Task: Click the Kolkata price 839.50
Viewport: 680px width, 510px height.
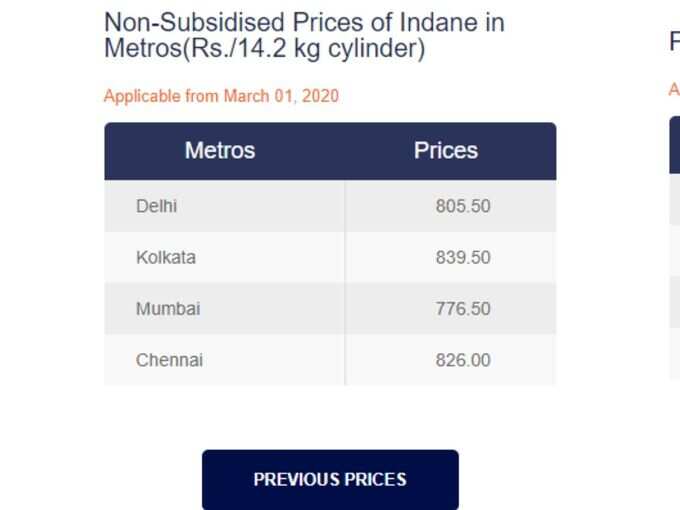Action: (463, 257)
